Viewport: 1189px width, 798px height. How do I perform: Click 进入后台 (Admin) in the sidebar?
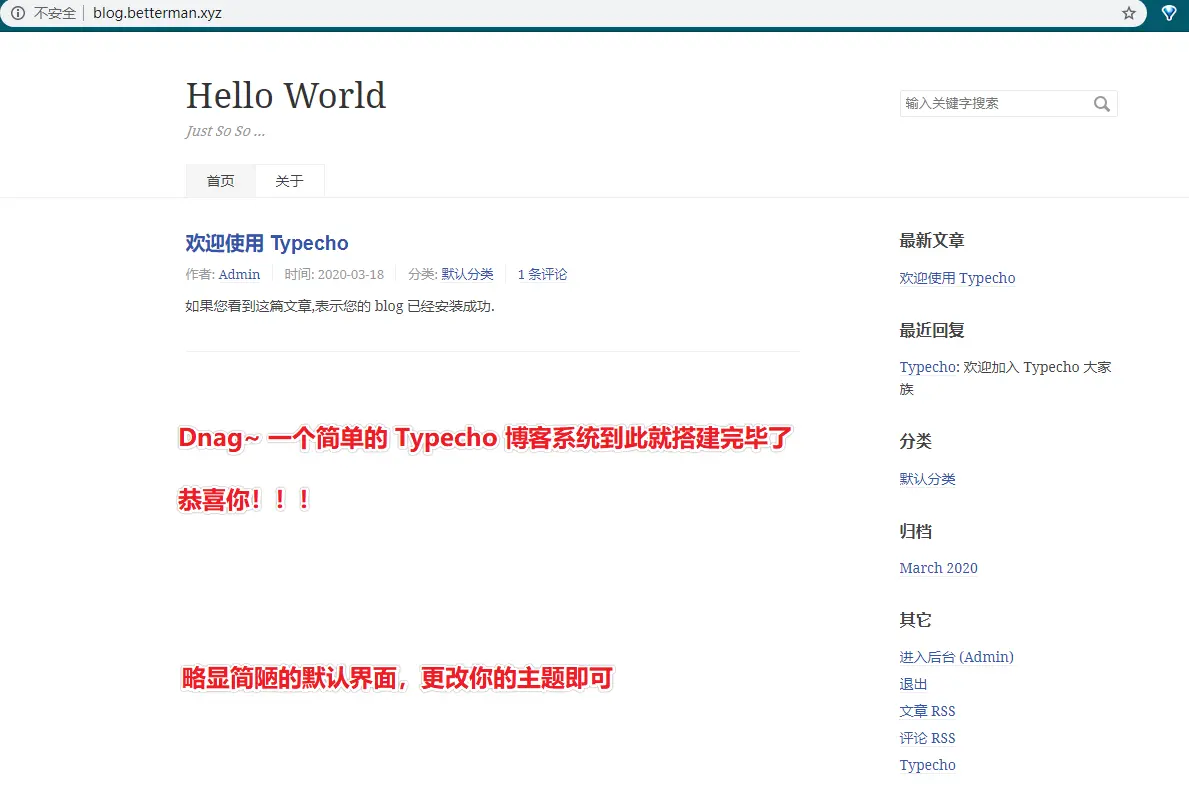click(x=956, y=657)
